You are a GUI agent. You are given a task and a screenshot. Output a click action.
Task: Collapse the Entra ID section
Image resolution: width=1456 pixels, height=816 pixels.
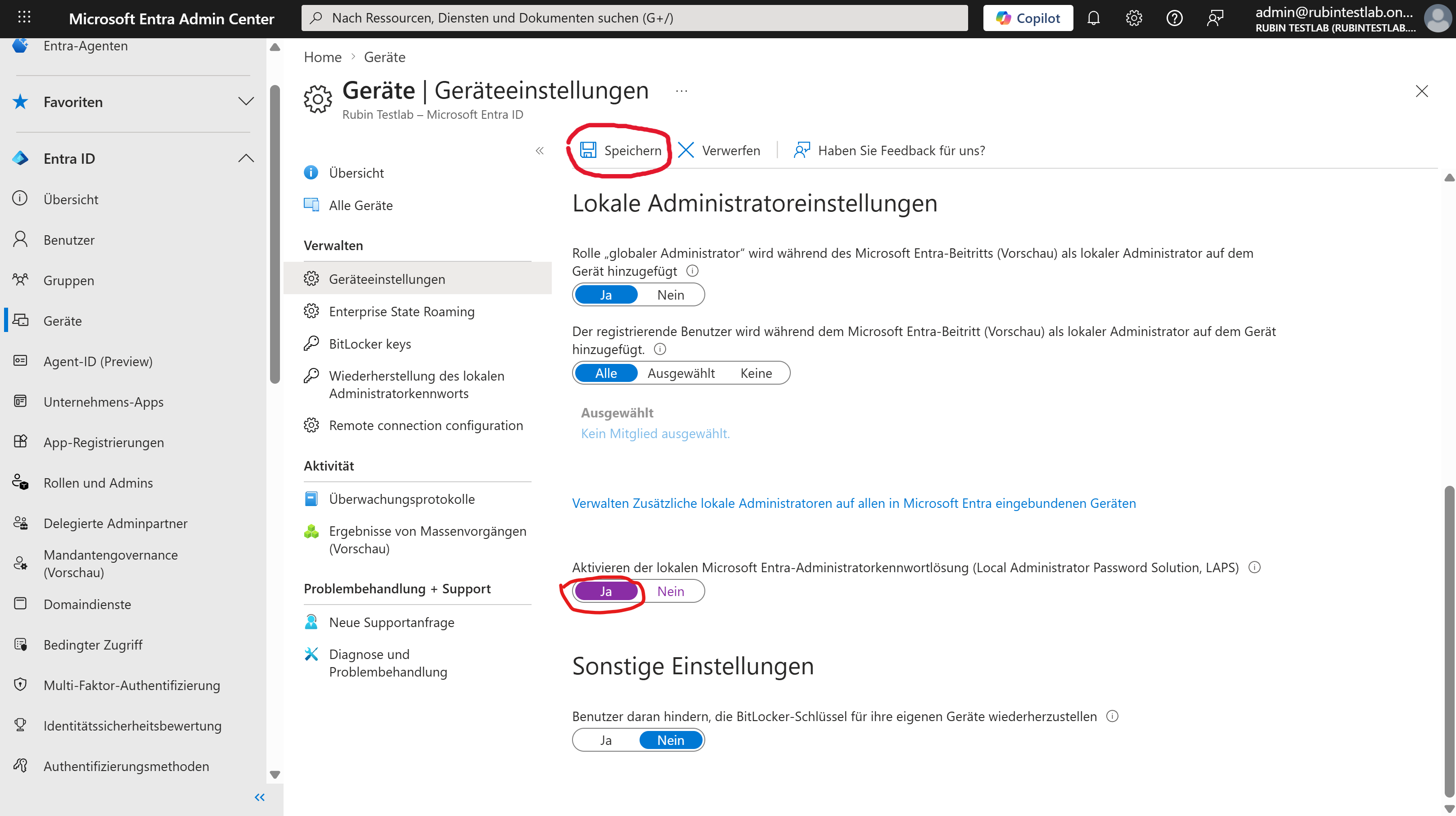coord(245,158)
